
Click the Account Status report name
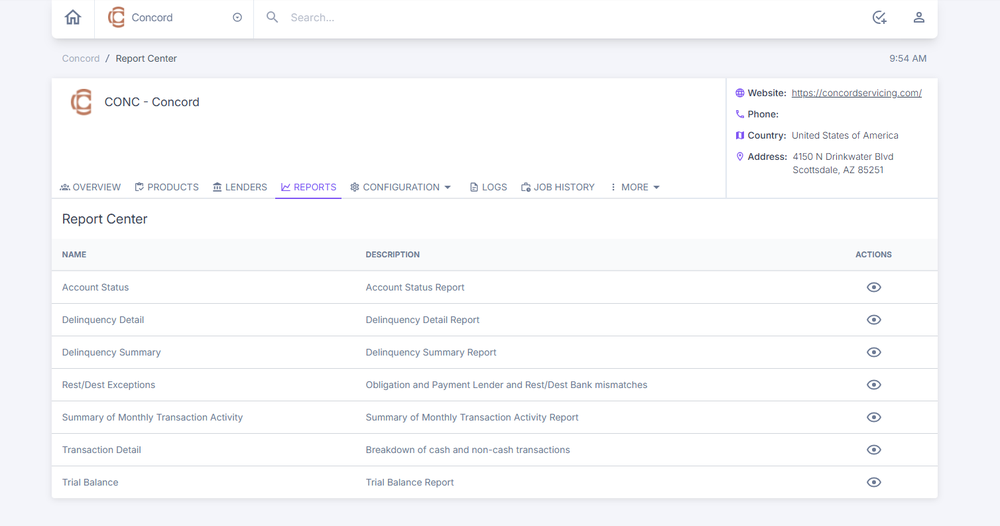click(x=95, y=287)
